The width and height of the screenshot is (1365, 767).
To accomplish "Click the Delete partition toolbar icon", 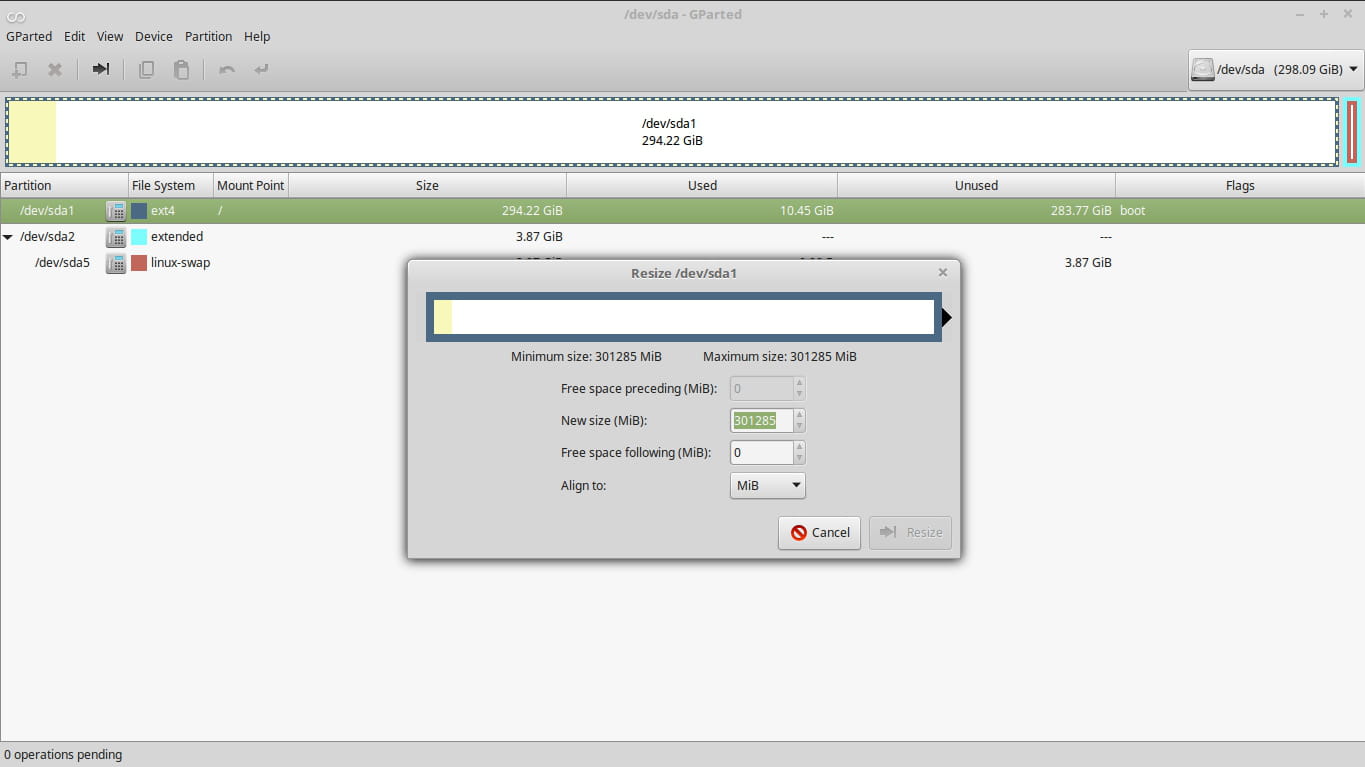I will [x=55, y=70].
